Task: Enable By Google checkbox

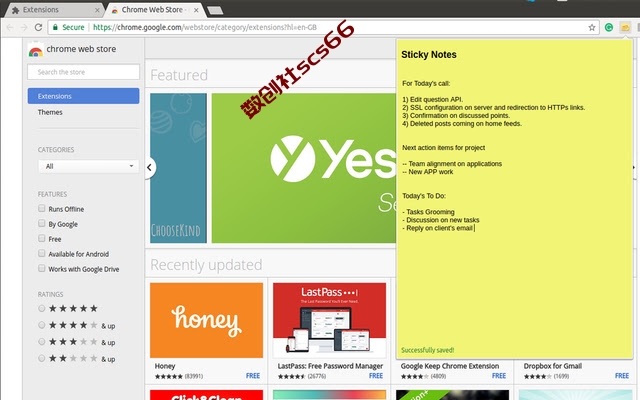Action: click(x=42, y=223)
